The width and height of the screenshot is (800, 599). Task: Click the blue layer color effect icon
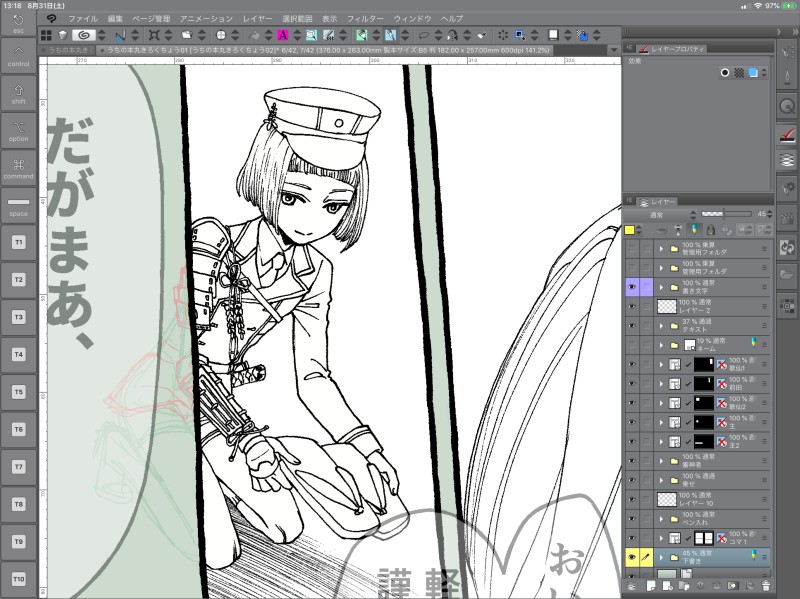point(753,73)
